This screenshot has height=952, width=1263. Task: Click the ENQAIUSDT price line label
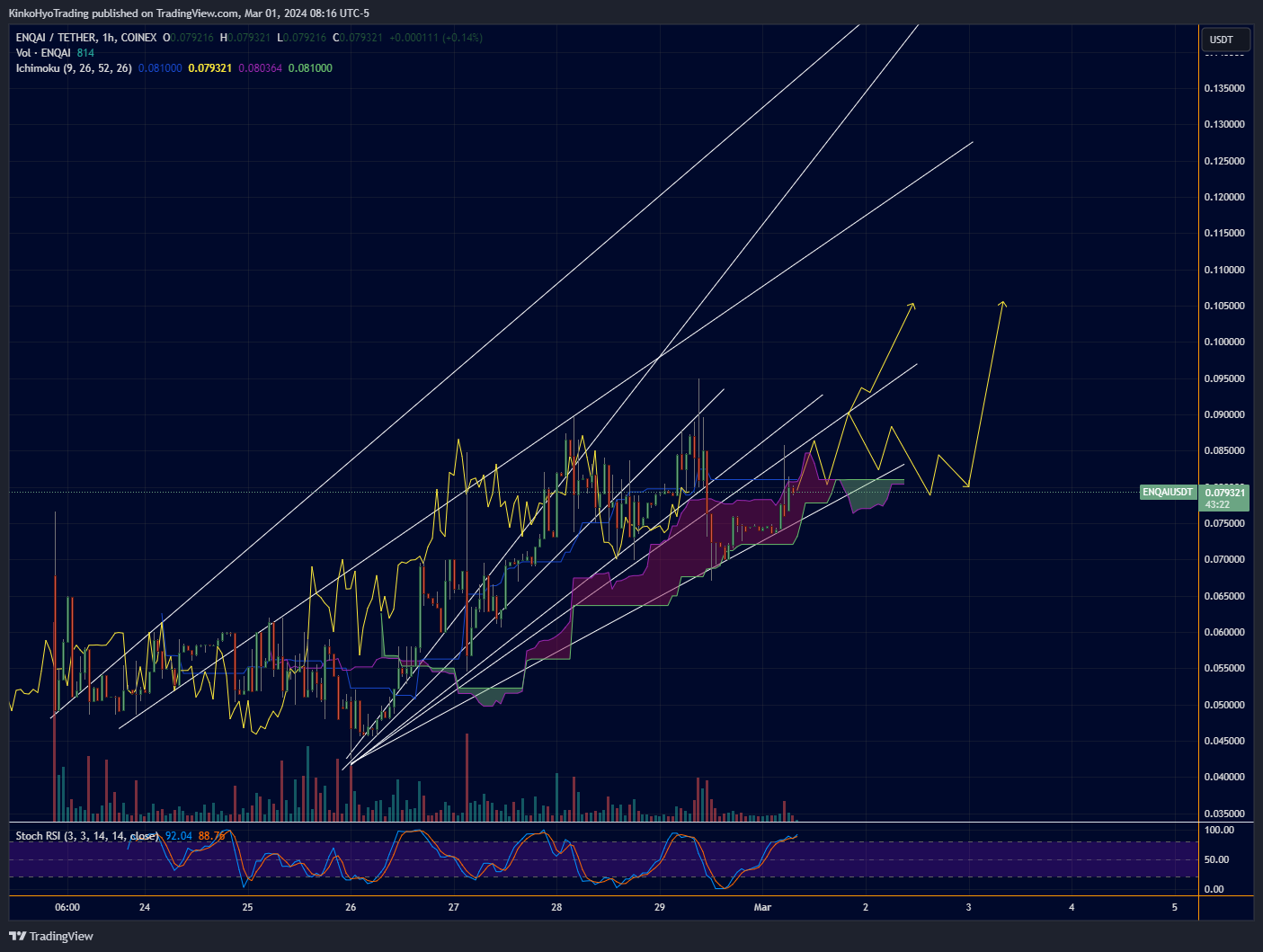[1168, 493]
